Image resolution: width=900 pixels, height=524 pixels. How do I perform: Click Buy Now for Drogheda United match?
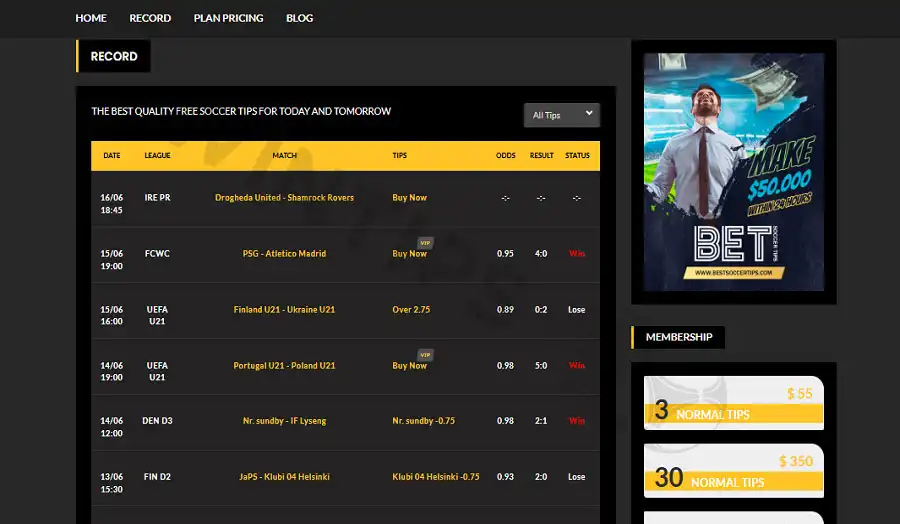[x=409, y=197]
